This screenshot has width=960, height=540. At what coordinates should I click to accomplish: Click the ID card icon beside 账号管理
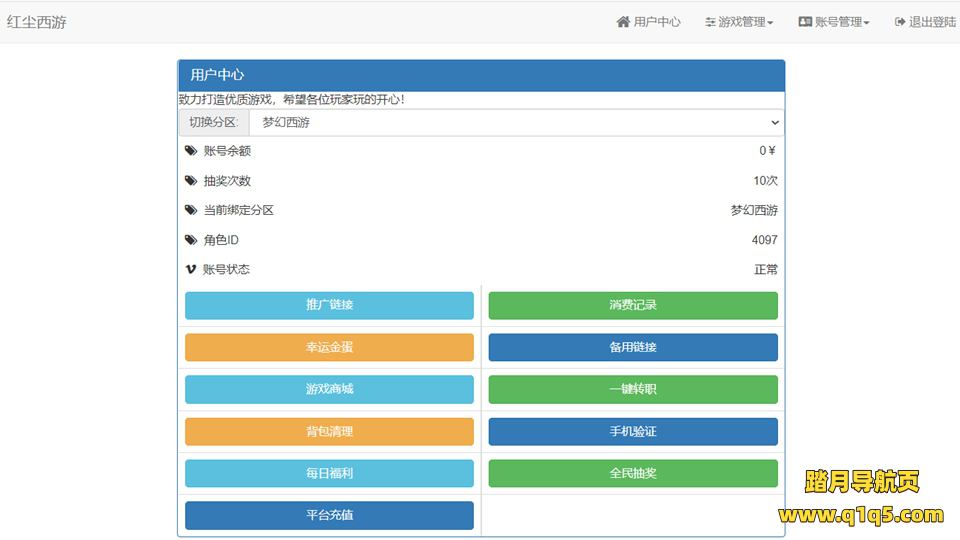tap(805, 22)
